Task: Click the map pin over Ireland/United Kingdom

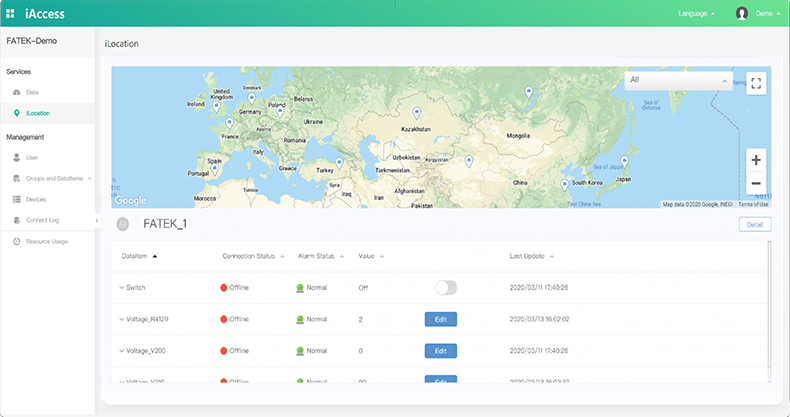Action: point(216,106)
